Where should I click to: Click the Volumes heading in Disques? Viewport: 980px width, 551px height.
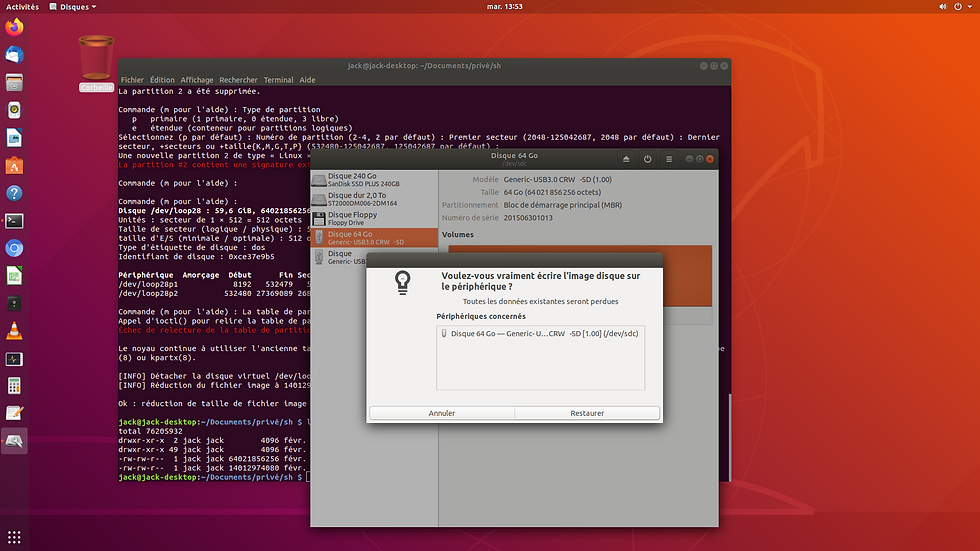click(458, 235)
